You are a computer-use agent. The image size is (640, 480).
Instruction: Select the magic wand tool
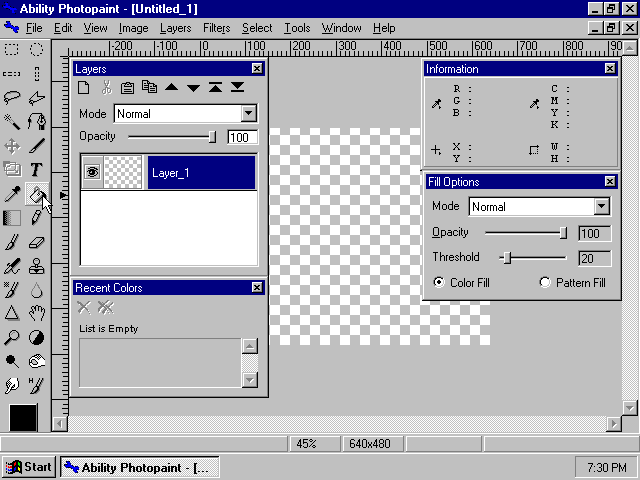12,121
